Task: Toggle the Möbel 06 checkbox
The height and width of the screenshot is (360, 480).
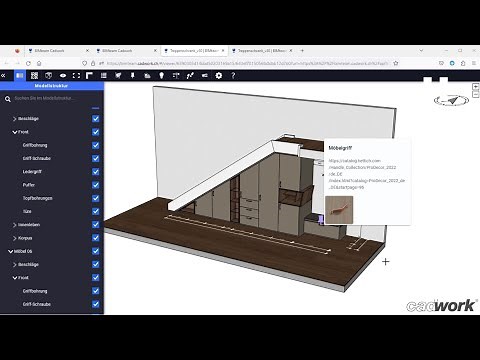Action: tap(96, 251)
